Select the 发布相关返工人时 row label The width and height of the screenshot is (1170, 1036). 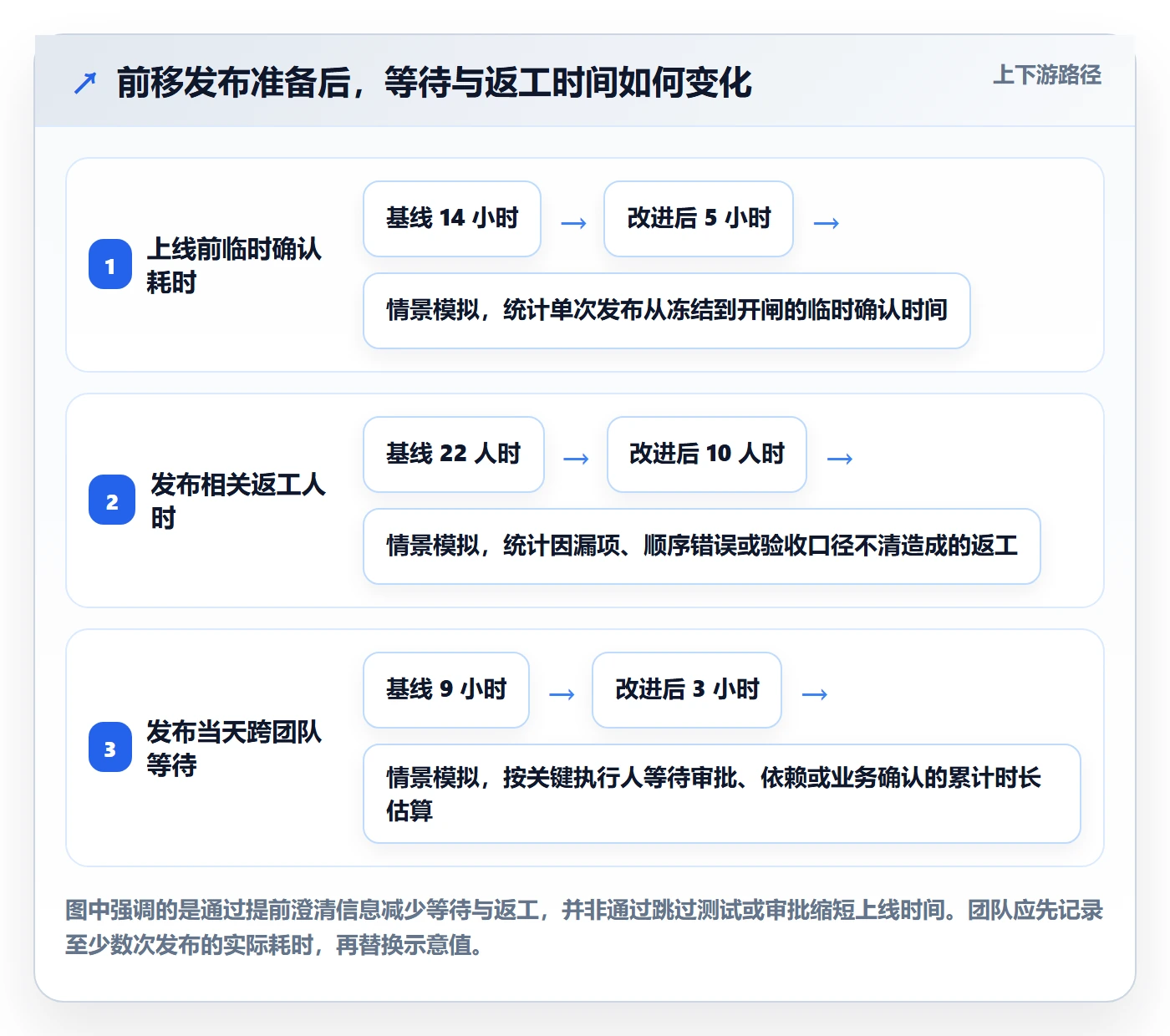point(237,500)
